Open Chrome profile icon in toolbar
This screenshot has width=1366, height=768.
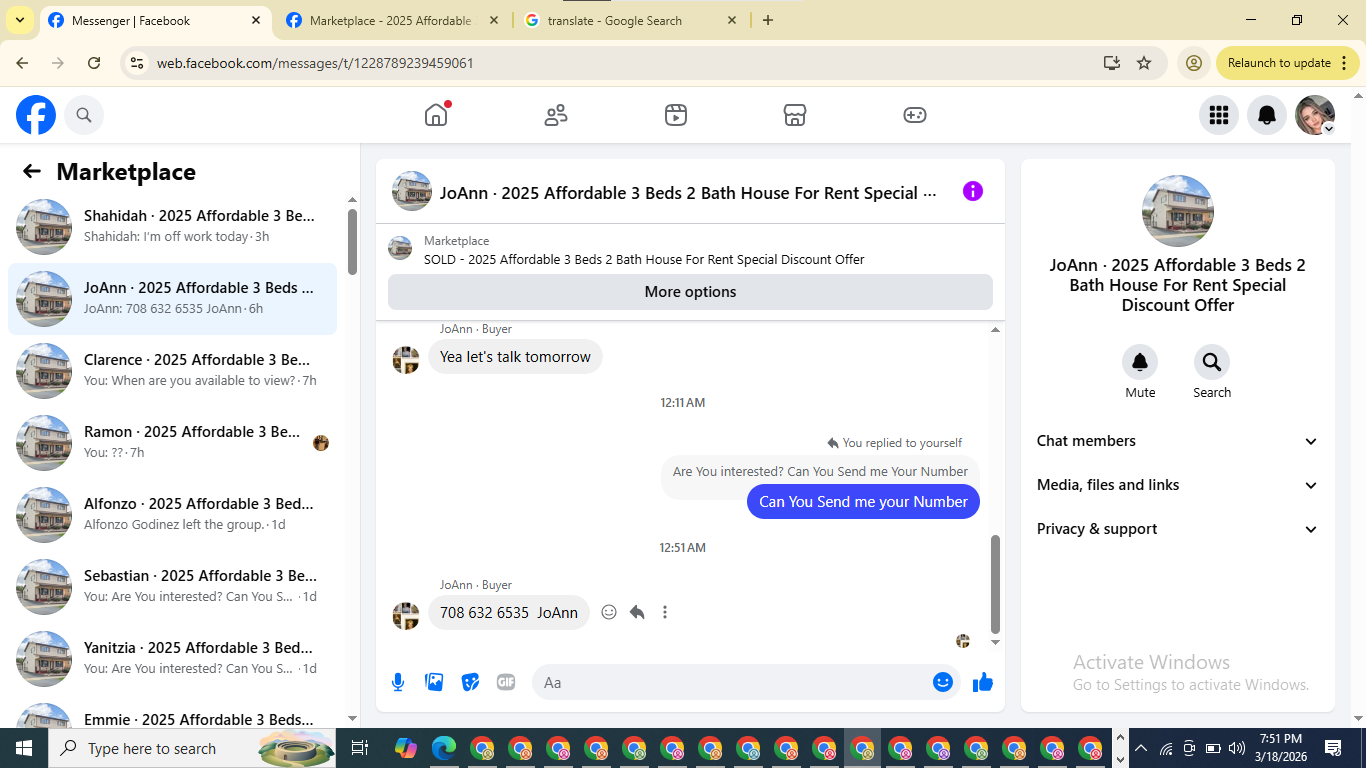coord(1193,63)
